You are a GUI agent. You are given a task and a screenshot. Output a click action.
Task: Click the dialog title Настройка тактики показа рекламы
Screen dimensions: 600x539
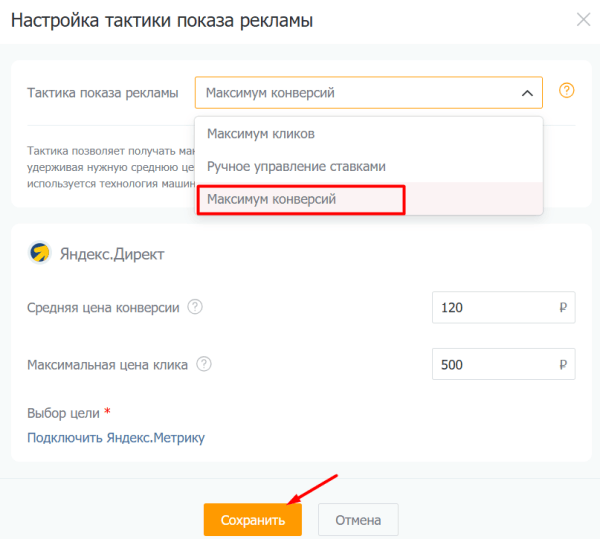162,20
